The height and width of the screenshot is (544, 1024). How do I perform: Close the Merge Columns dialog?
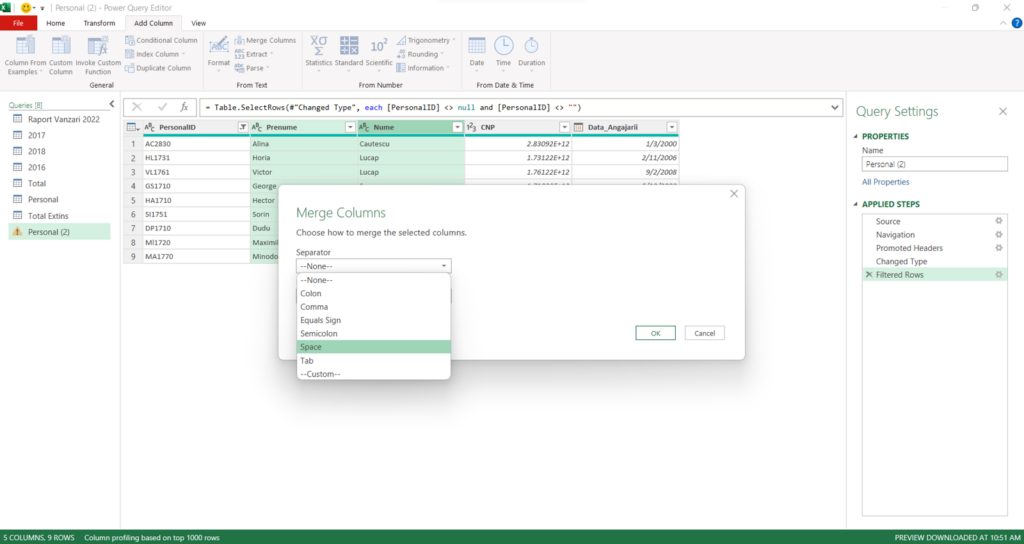[734, 193]
